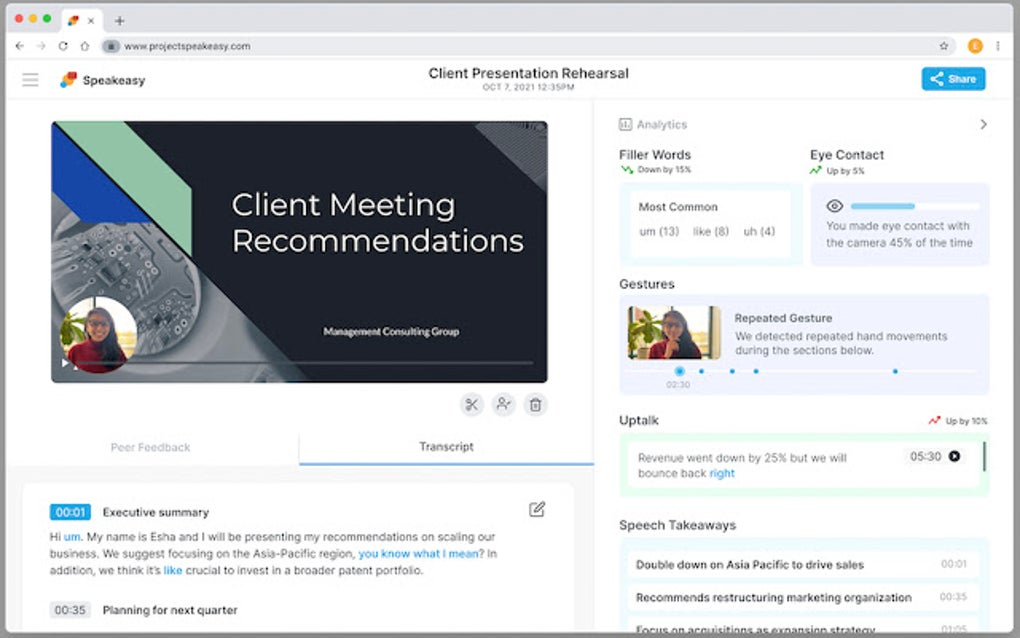Viewport: 1020px width, 638px height.
Task: Open the Transcript tab
Action: pos(446,447)
